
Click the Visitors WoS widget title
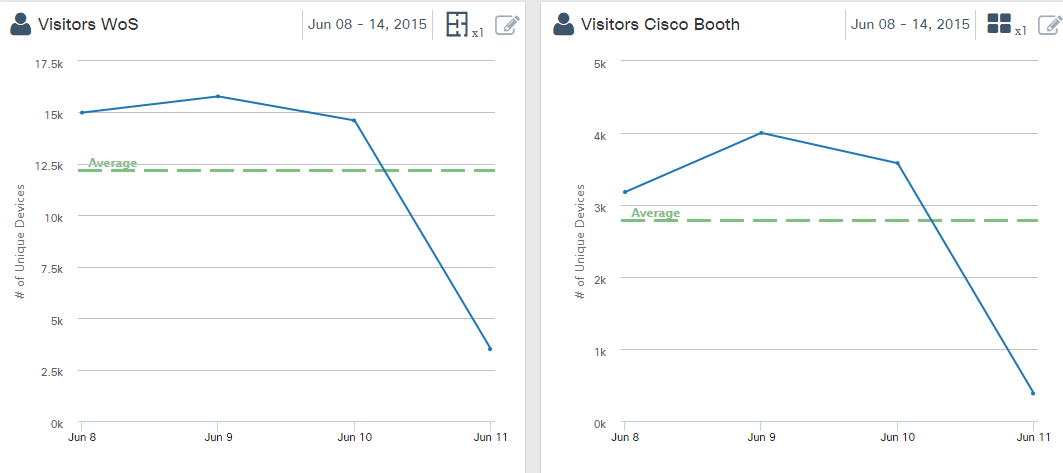click(88, 24)
